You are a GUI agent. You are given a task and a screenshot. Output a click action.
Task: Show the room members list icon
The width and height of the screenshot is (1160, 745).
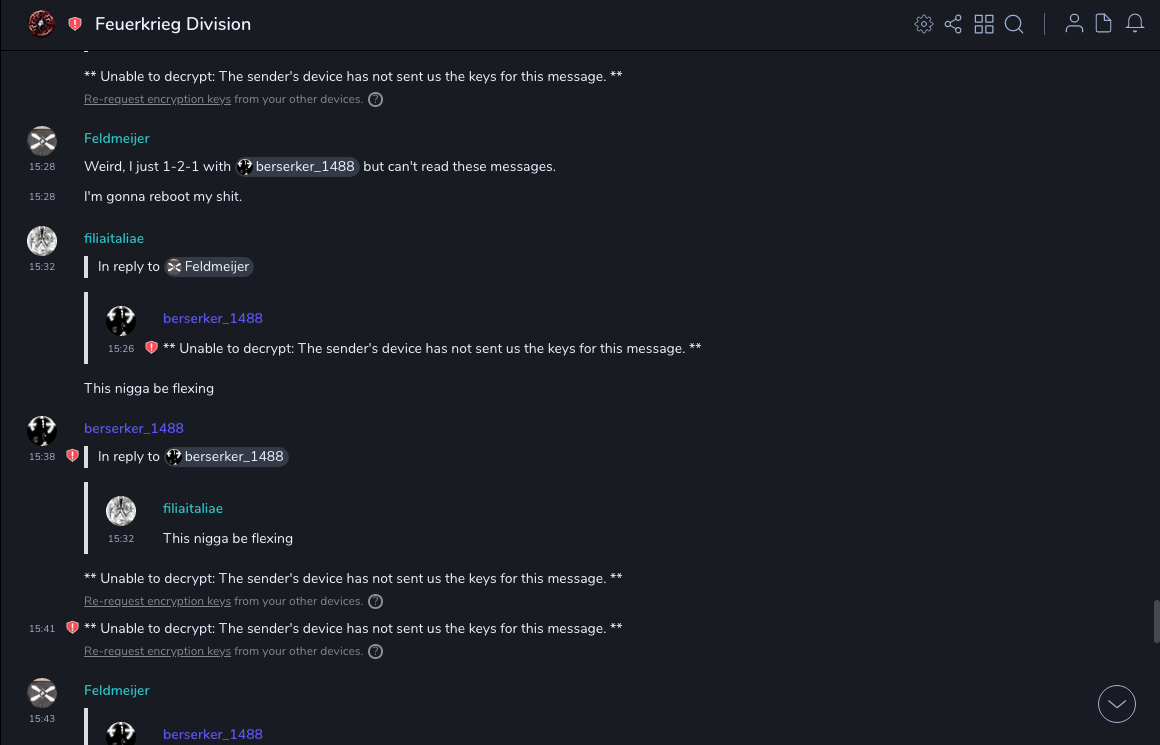1074,24
